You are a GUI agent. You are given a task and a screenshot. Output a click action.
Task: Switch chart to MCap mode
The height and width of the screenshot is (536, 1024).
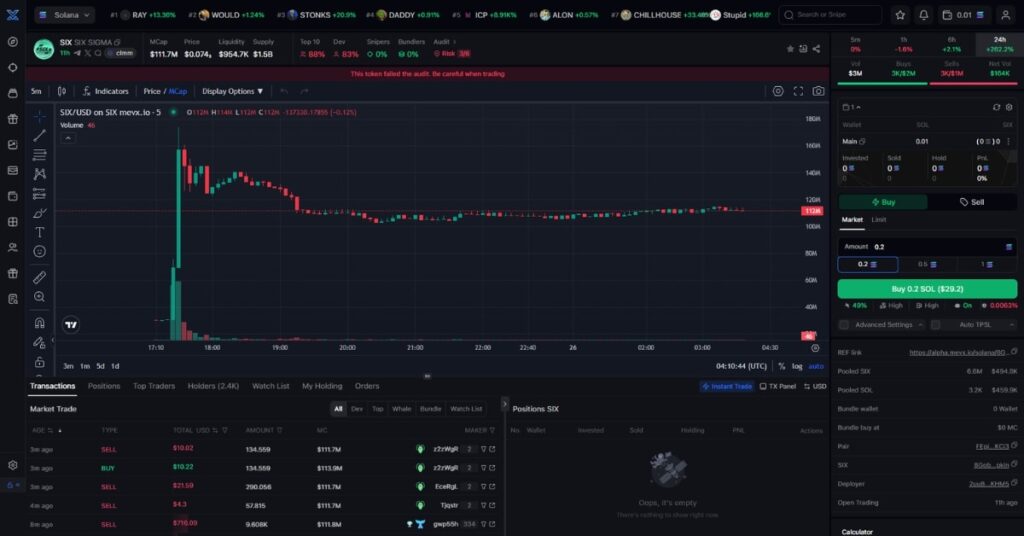click(x=178, y=91)
